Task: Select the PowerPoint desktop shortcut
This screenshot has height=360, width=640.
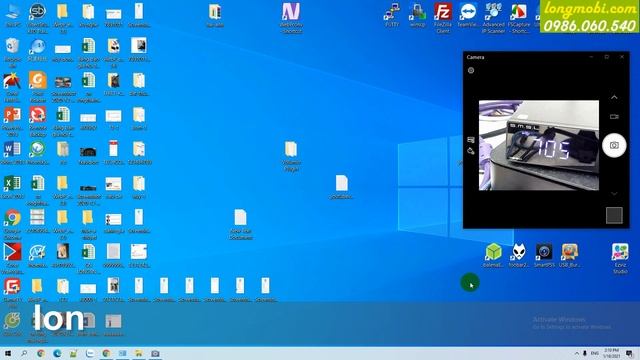Action: tap(12, 121)
